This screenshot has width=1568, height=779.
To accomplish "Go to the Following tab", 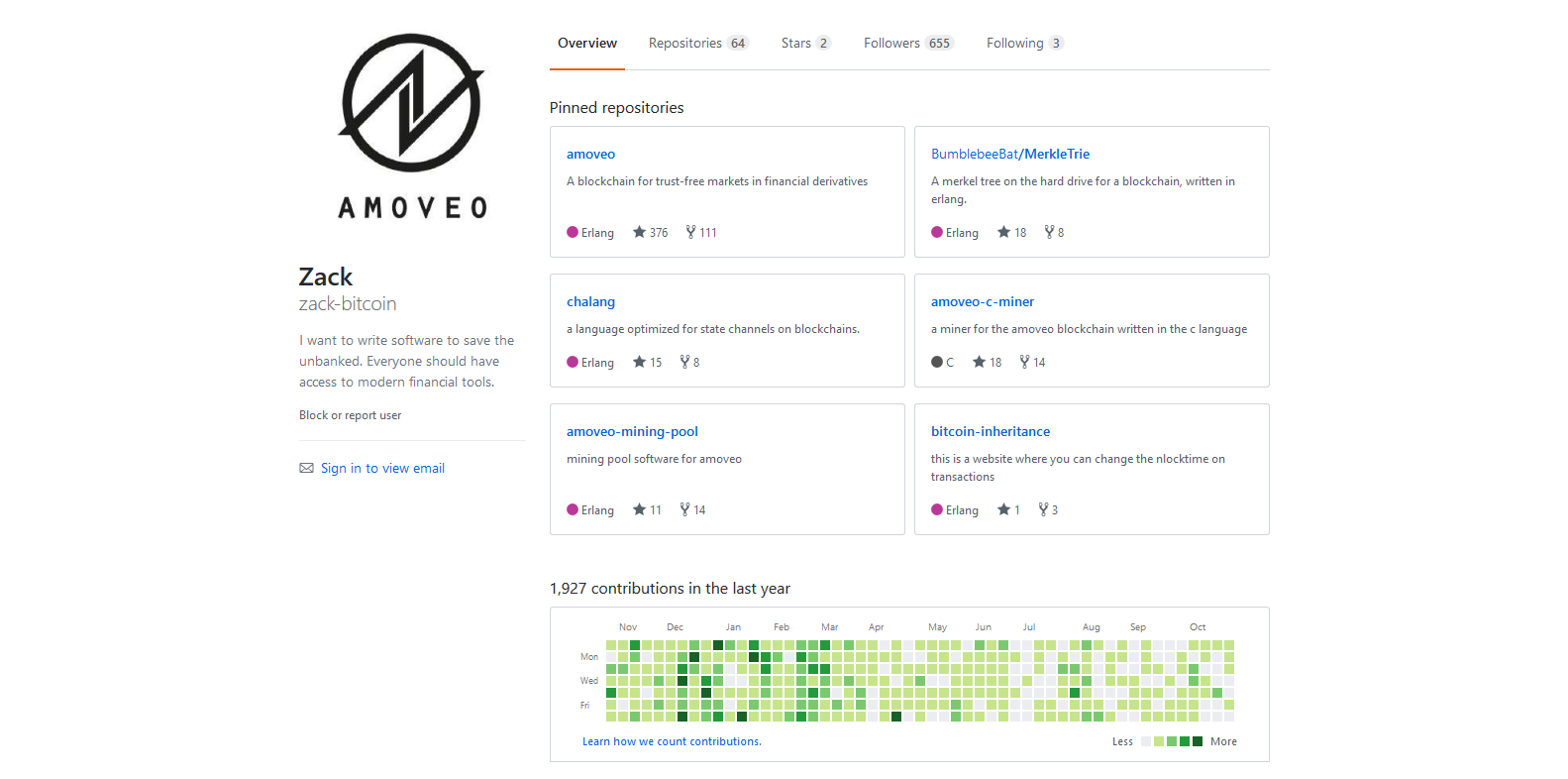I will point(1023,43).
